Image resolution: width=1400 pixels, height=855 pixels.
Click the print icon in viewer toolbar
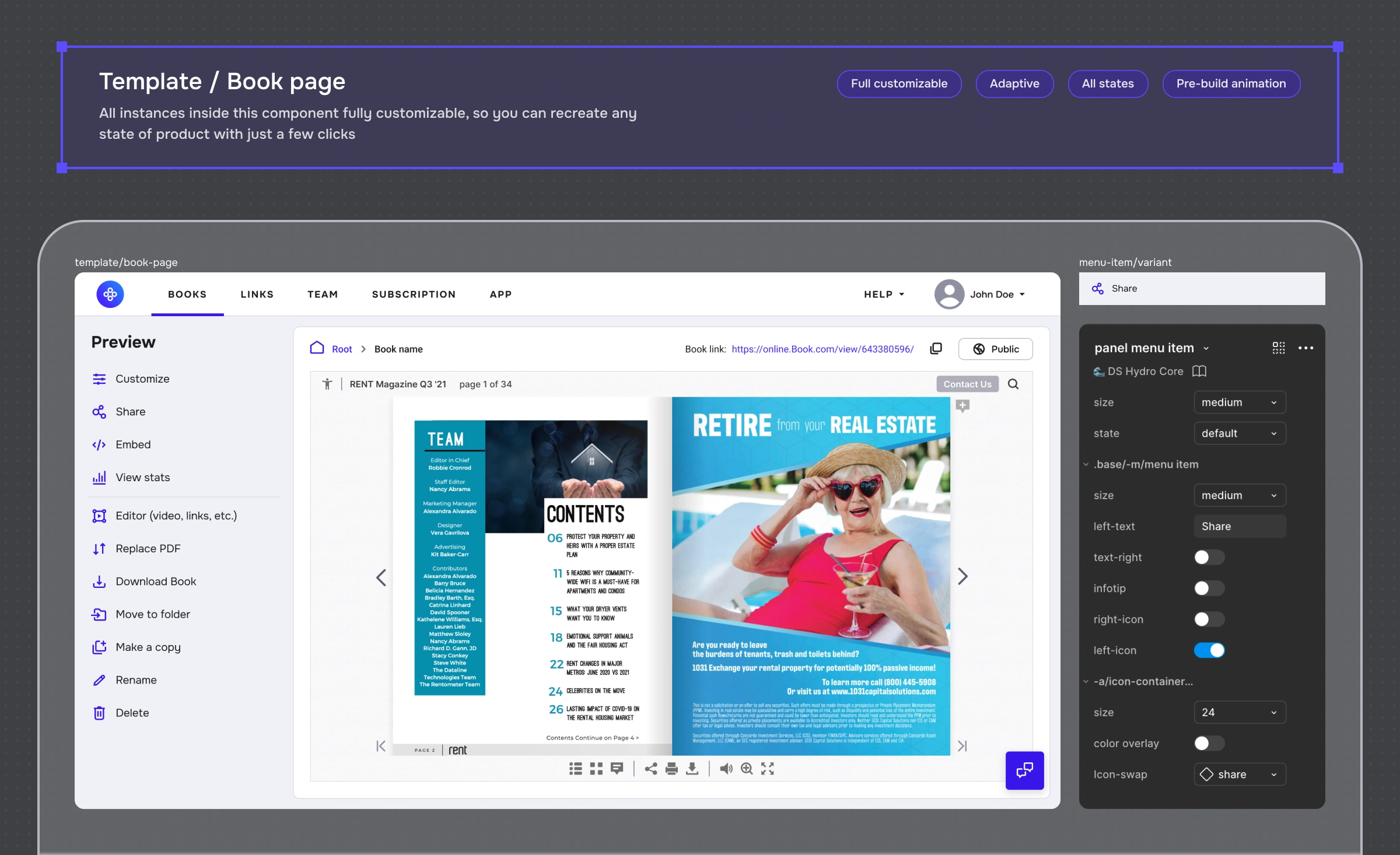671,769
